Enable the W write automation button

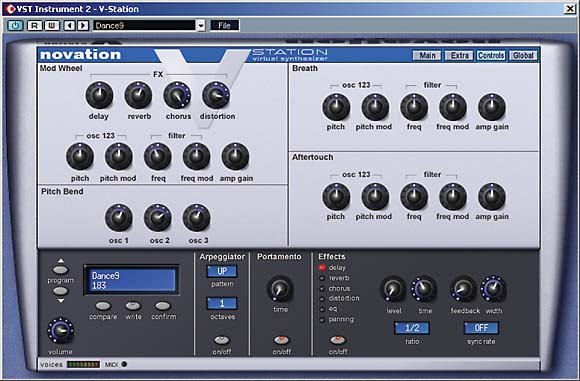pos(52,26)
